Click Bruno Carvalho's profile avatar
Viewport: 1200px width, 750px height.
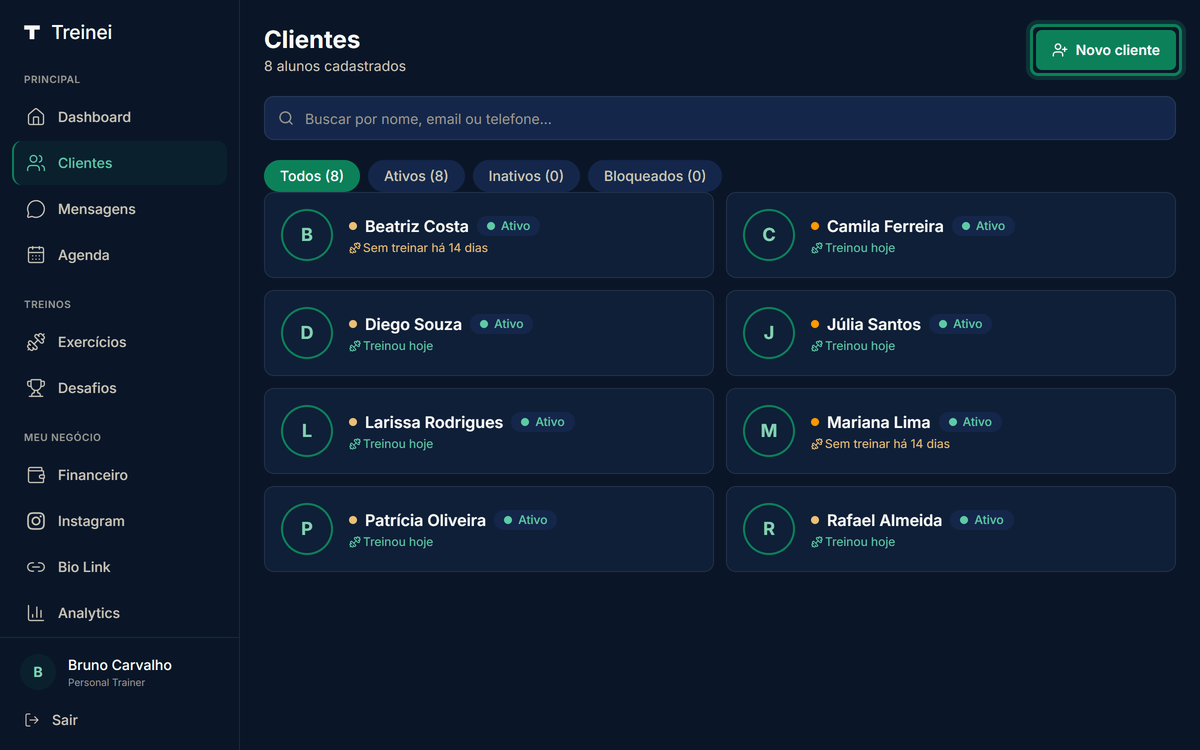click(38, 672)
